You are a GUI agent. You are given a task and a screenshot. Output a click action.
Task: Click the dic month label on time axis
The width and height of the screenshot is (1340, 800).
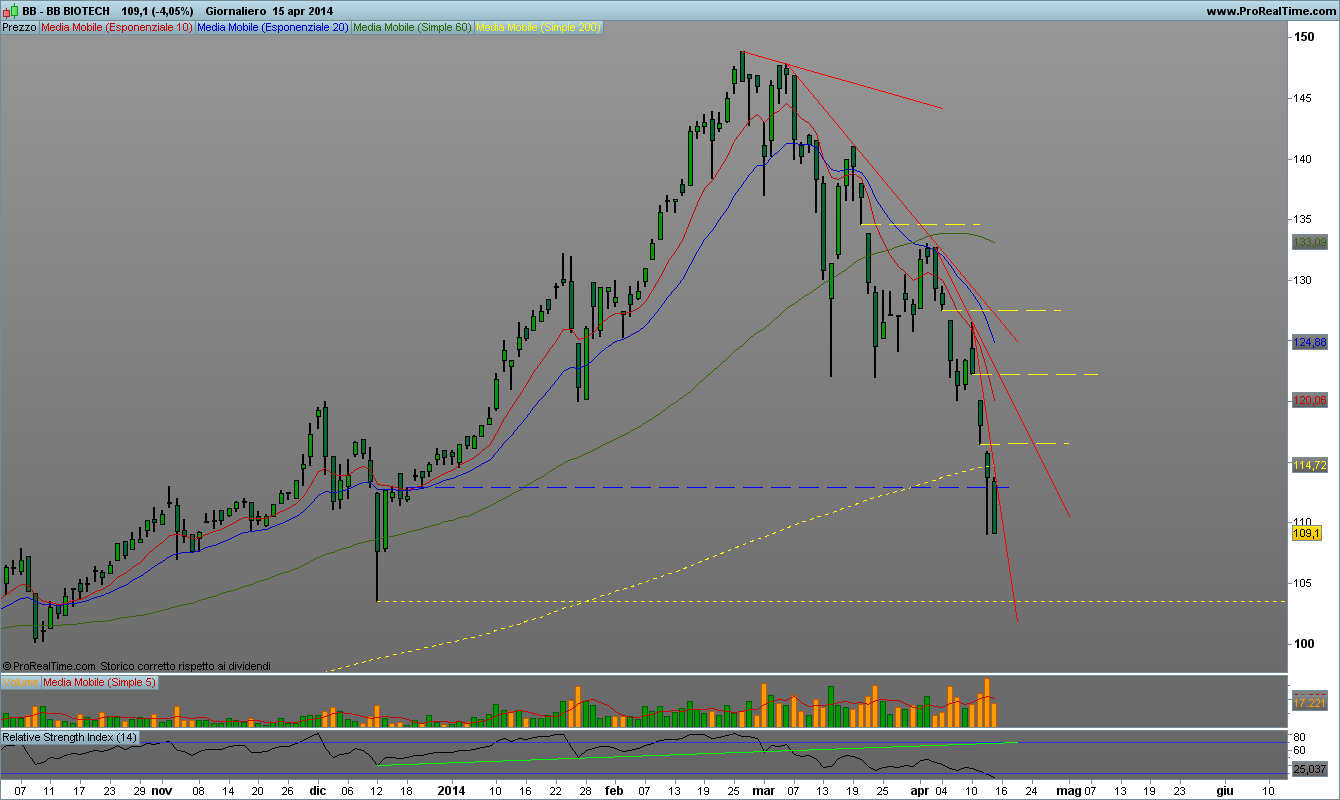[x=317, y=790]
